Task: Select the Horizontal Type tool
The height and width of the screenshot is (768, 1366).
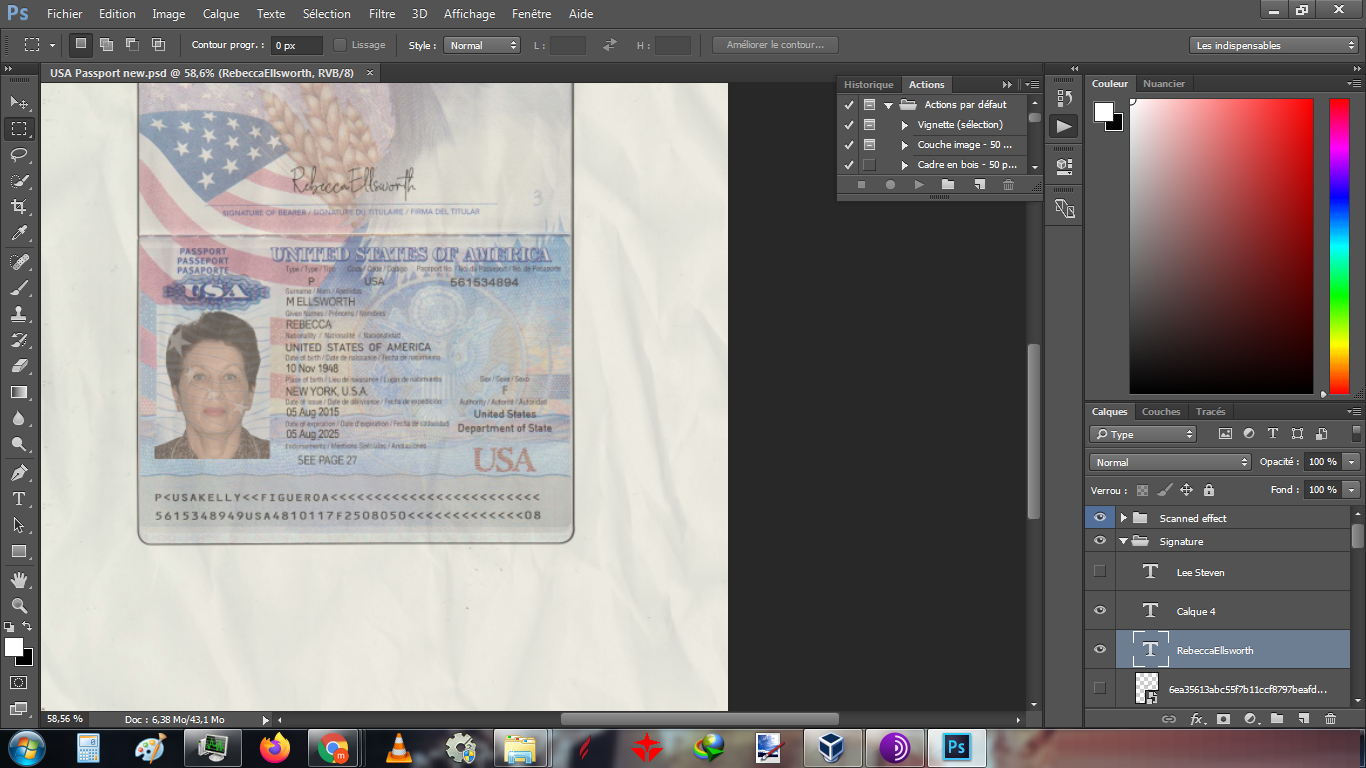Action: [19, 498]
